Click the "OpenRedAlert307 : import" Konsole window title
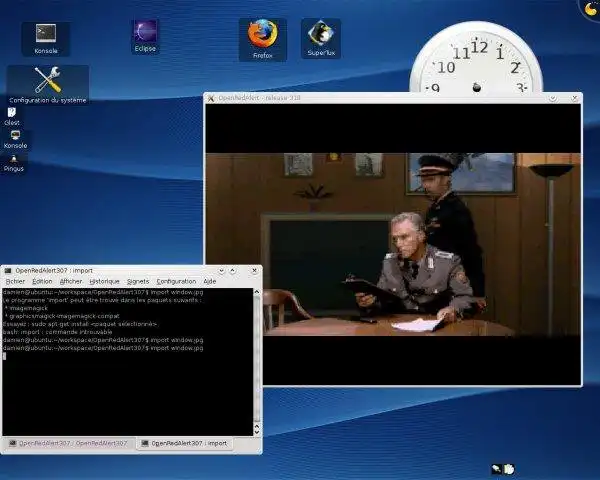 (54, 271)
